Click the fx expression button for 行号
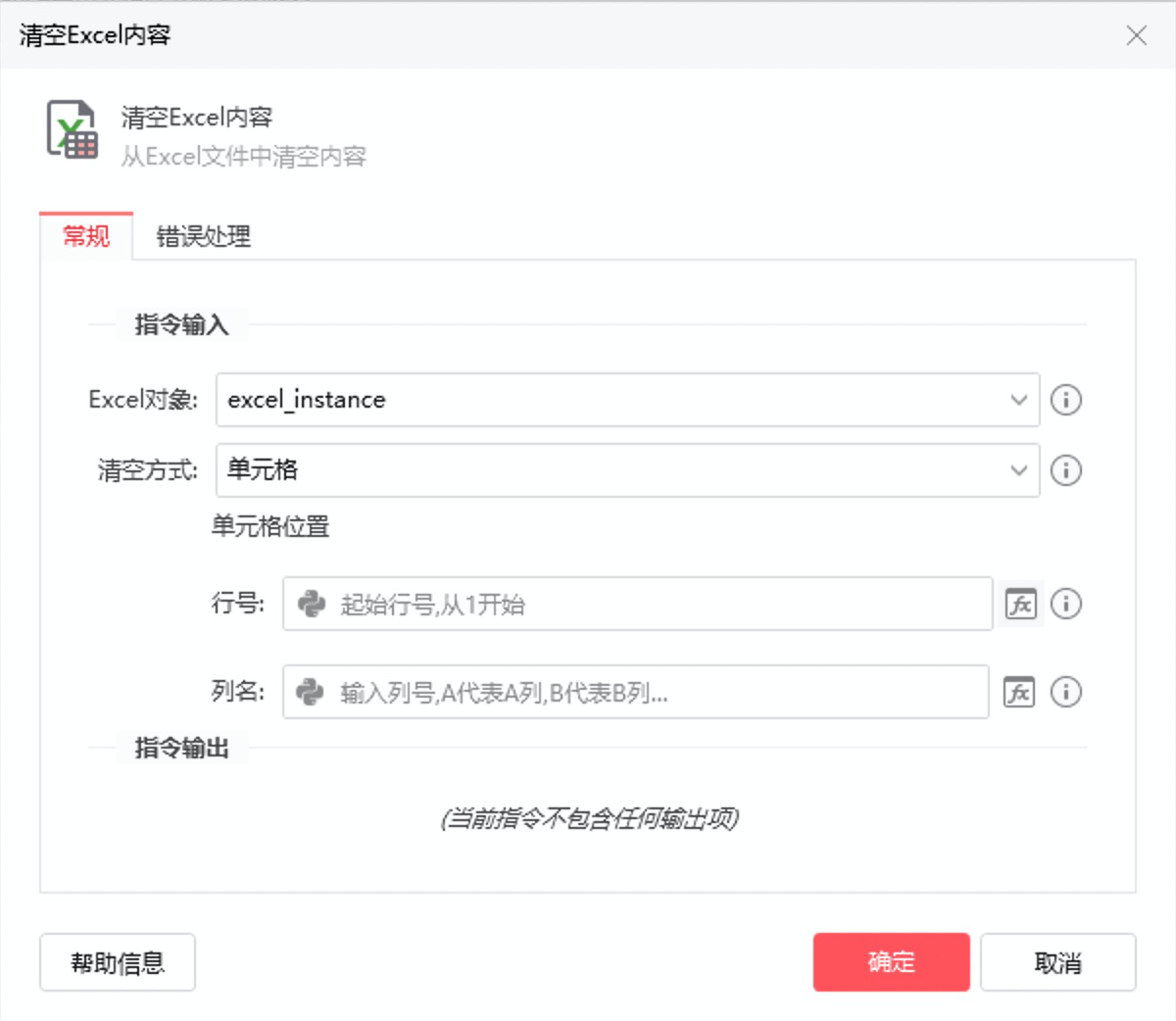The height and width of the screenshot is (1021, 1176). coord(1021,604)
